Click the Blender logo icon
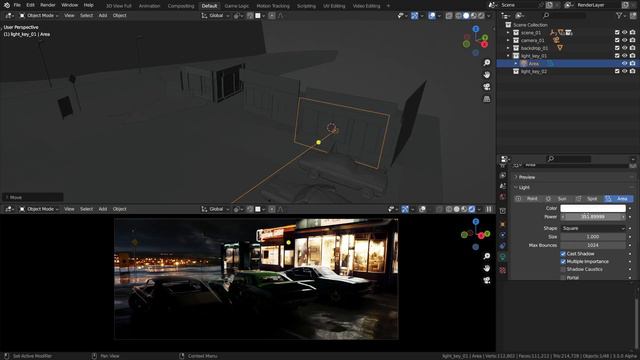 point(7,5)
